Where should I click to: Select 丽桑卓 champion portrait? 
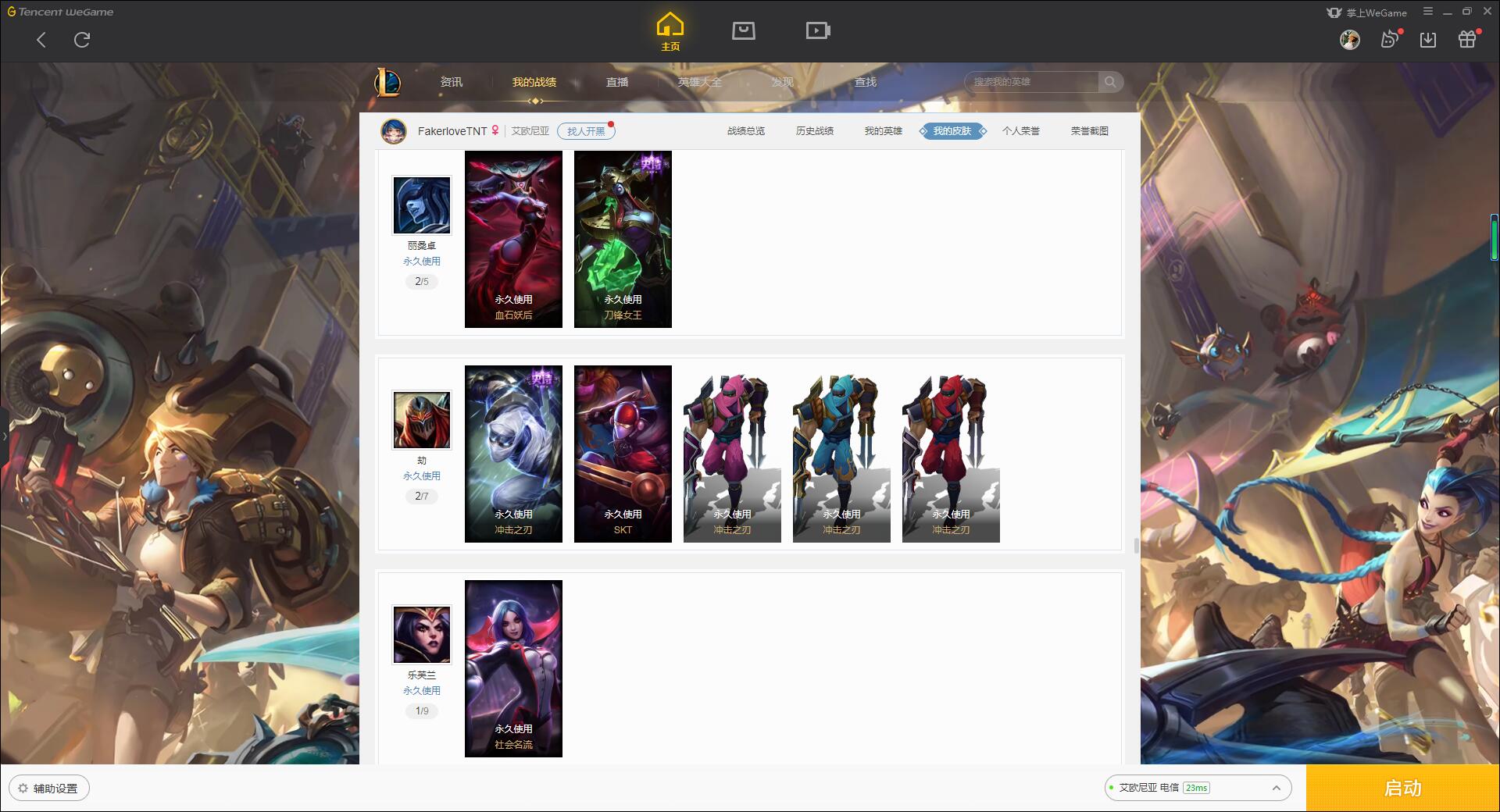tap(422, 205)
